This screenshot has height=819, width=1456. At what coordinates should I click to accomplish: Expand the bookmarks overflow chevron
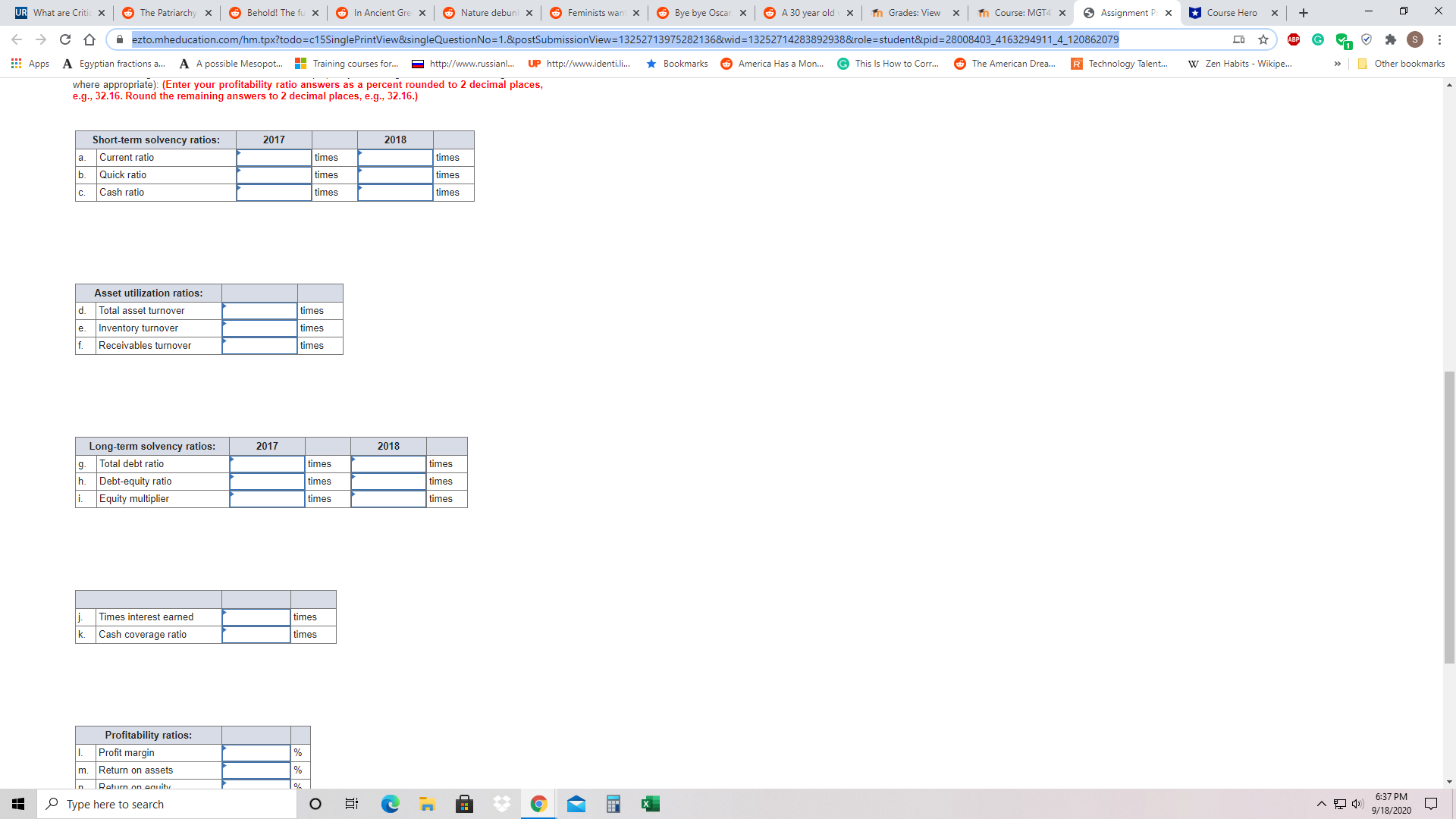click(1337, 64)
